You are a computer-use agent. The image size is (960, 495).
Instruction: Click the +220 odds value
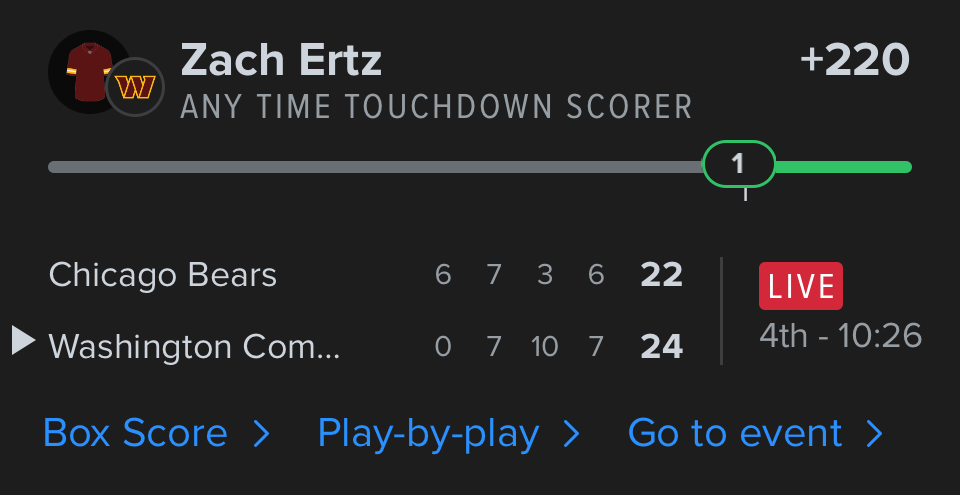[x=855, y=61]
